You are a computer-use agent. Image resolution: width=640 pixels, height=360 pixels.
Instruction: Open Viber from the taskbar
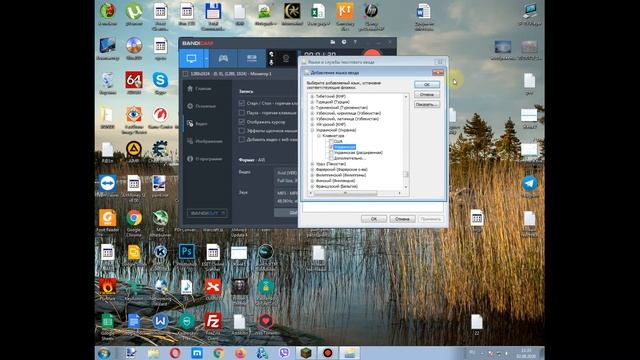point(284,353)
